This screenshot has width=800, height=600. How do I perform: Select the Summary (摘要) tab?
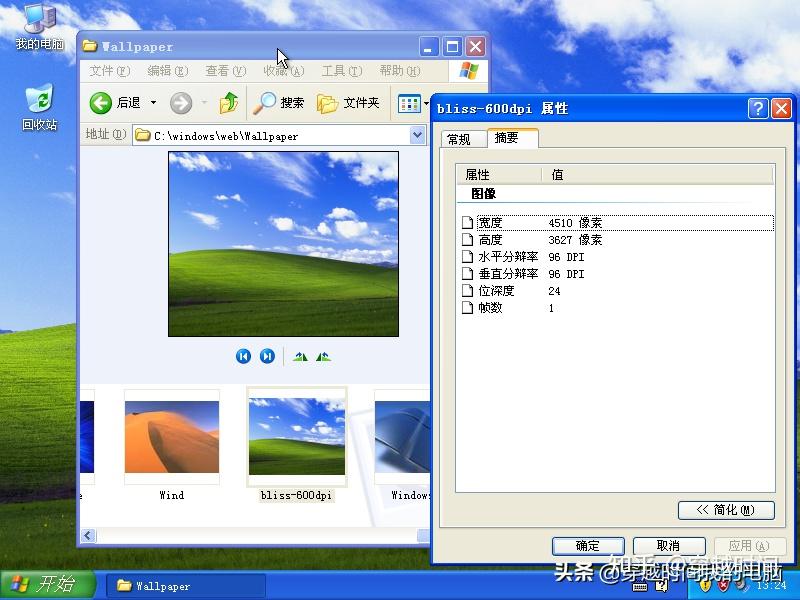coord(512,138)
